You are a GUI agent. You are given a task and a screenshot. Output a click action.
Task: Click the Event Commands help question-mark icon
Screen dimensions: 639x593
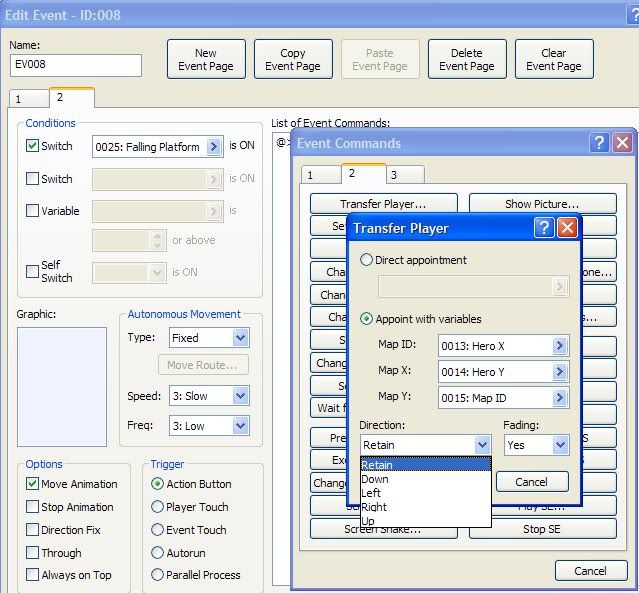pyautogui.click(x=598, y=143)
